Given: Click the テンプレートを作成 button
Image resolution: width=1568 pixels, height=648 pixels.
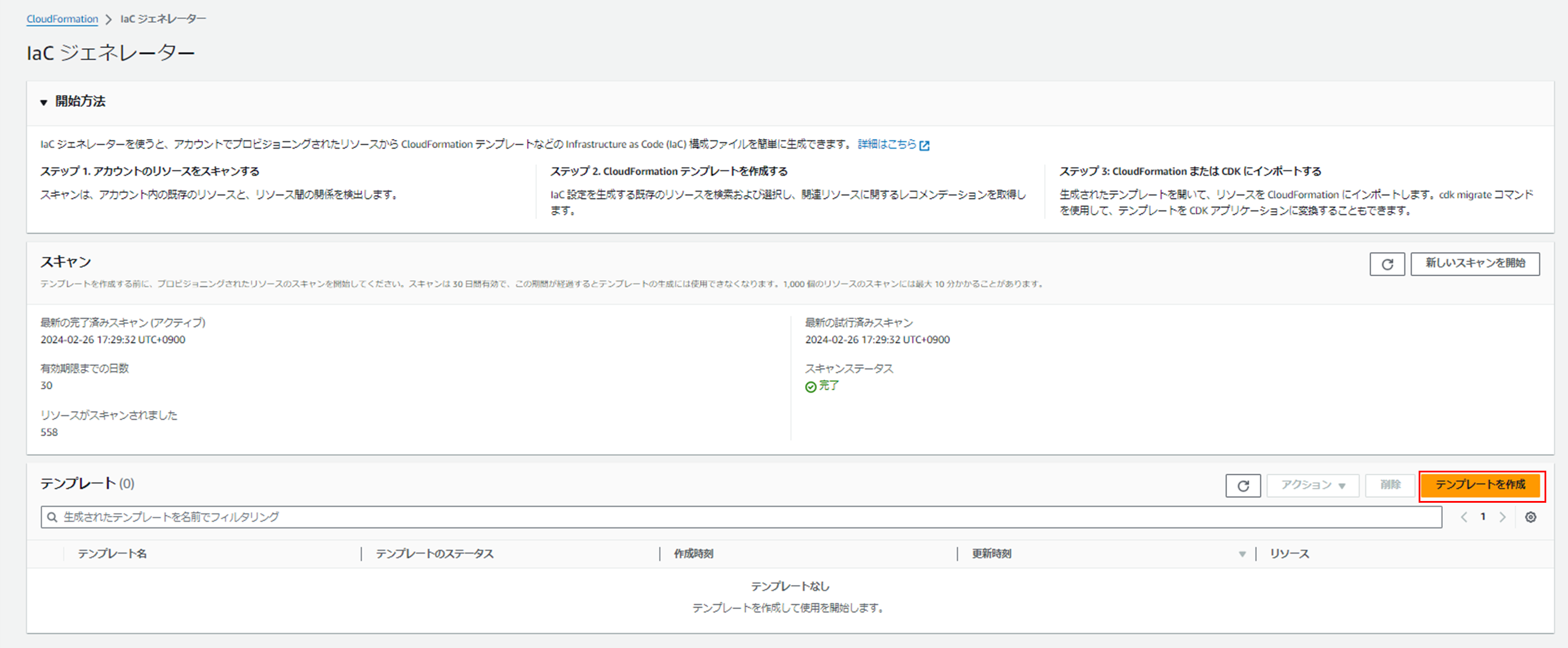Looking at the screenshot, I should (x=1480, y=485).
